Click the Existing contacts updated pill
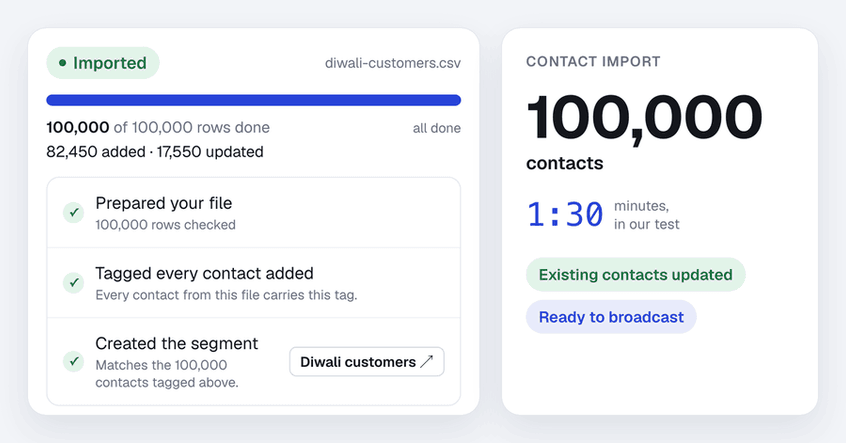This screenshot has width=846, height=443. coord(636,275)
